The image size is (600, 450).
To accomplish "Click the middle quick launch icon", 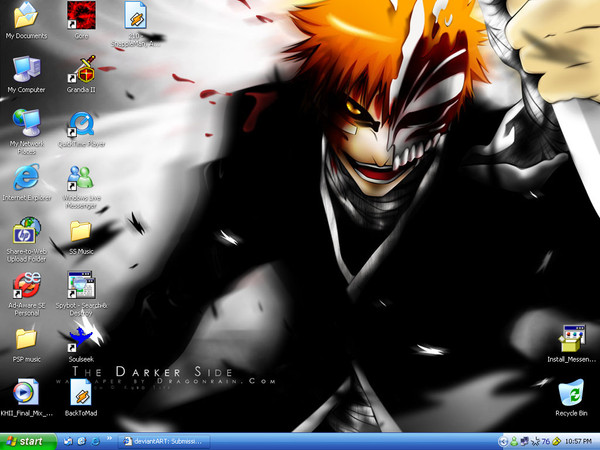I will [x=82, y=442].
